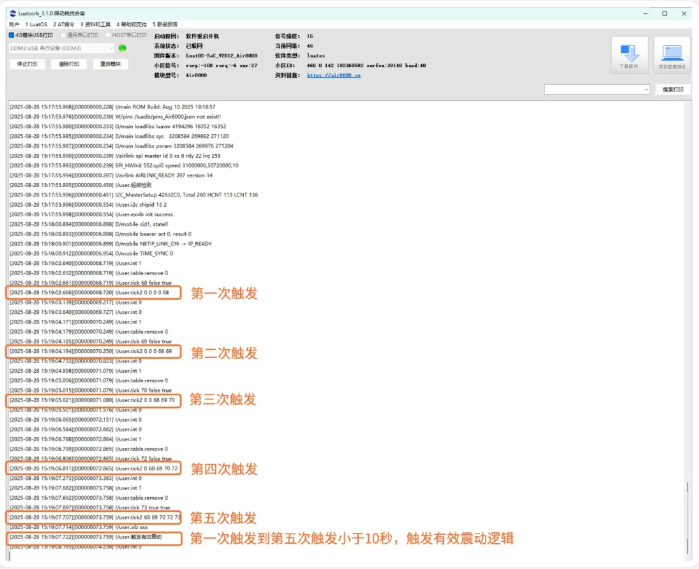The image size is (699, 569).
Task: Click the log row 'I/main ROM Build: Aug 10 2025'
Action: (x=112, y=107)
